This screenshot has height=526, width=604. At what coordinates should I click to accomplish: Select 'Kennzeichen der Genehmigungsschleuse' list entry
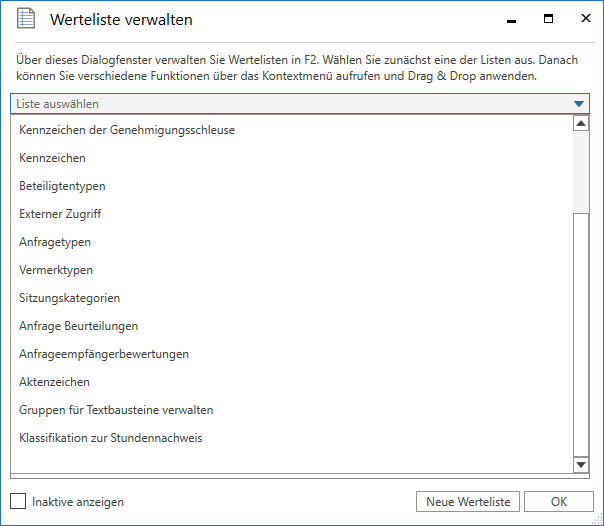click(127, 130)
